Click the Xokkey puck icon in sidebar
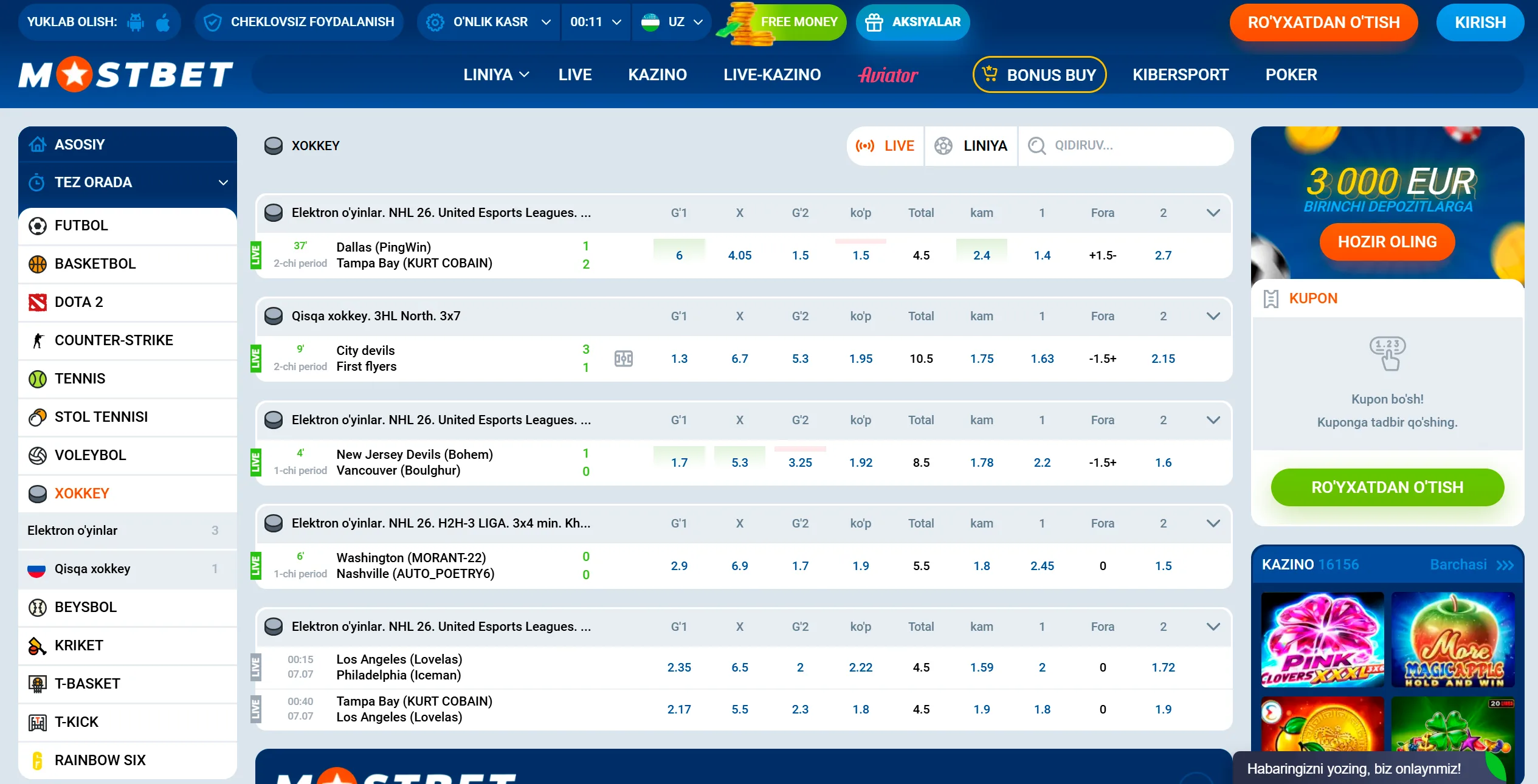Screen dimensions: 1538x784 tap(38, 494)
